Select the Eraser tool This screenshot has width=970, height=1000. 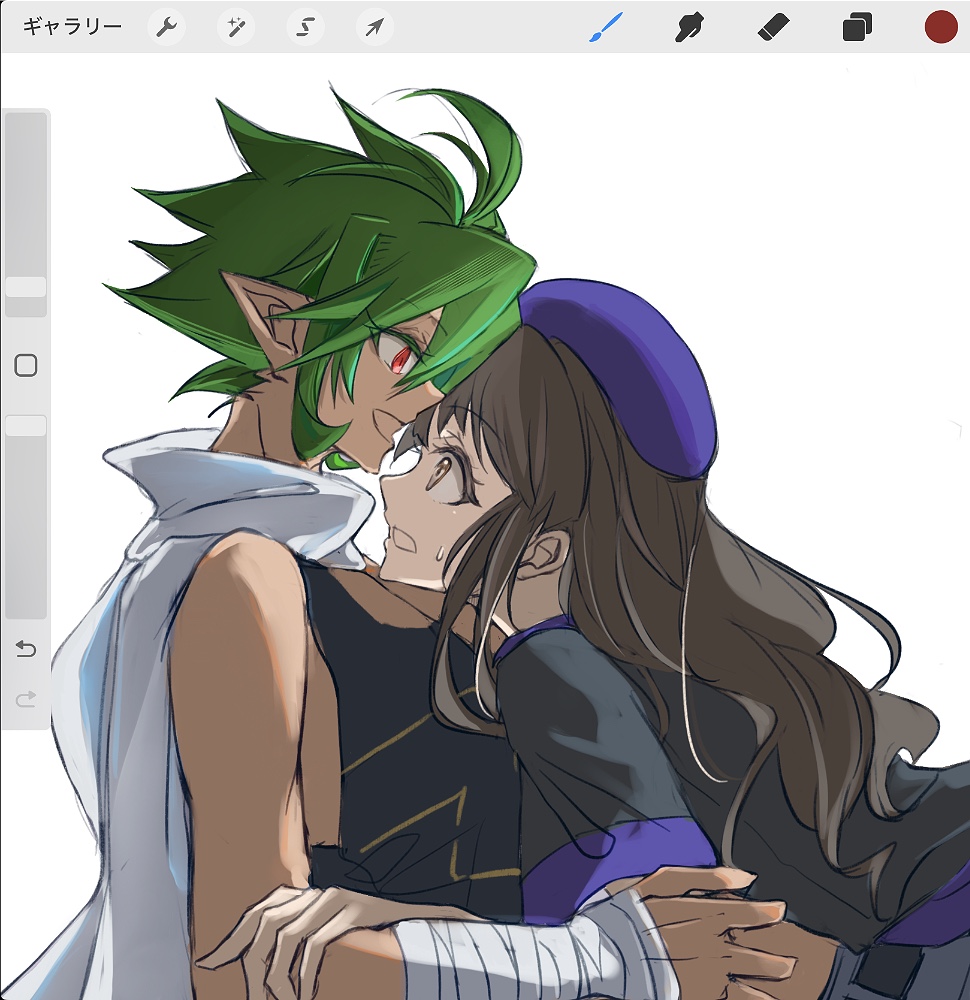773,27
